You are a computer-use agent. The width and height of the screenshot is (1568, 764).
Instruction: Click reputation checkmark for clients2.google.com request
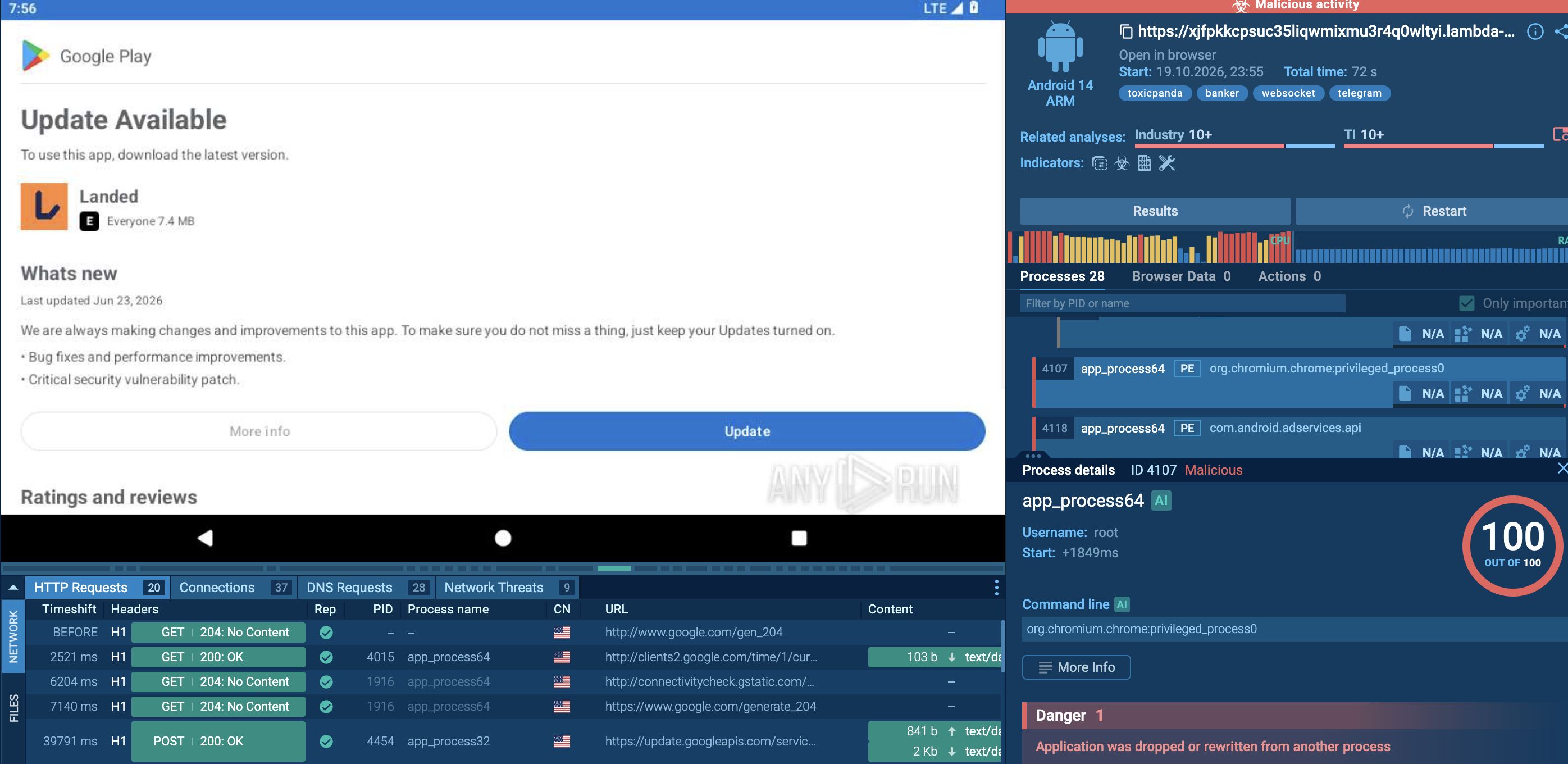pyautogui.click(x=326, y=657)
